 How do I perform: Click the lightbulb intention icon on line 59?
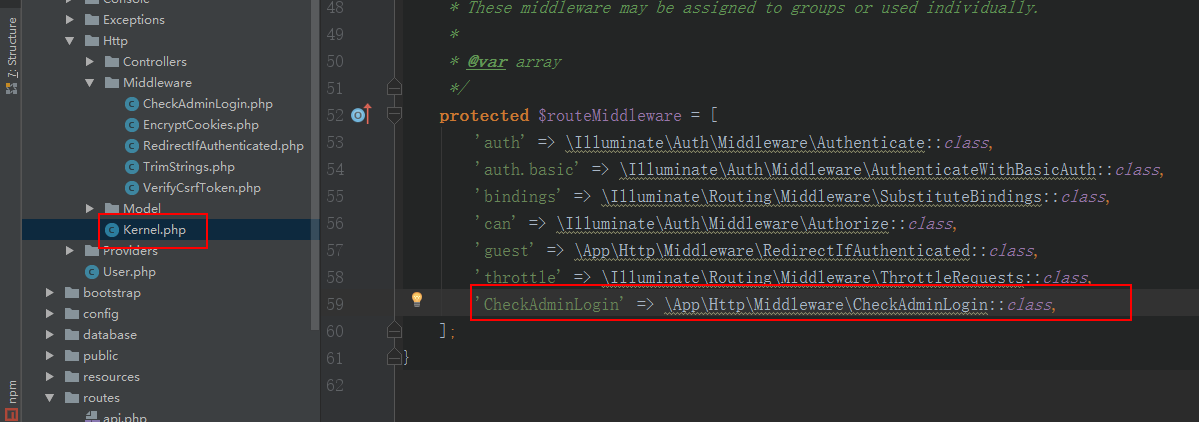pyautogui.click(x=418, y=299)
